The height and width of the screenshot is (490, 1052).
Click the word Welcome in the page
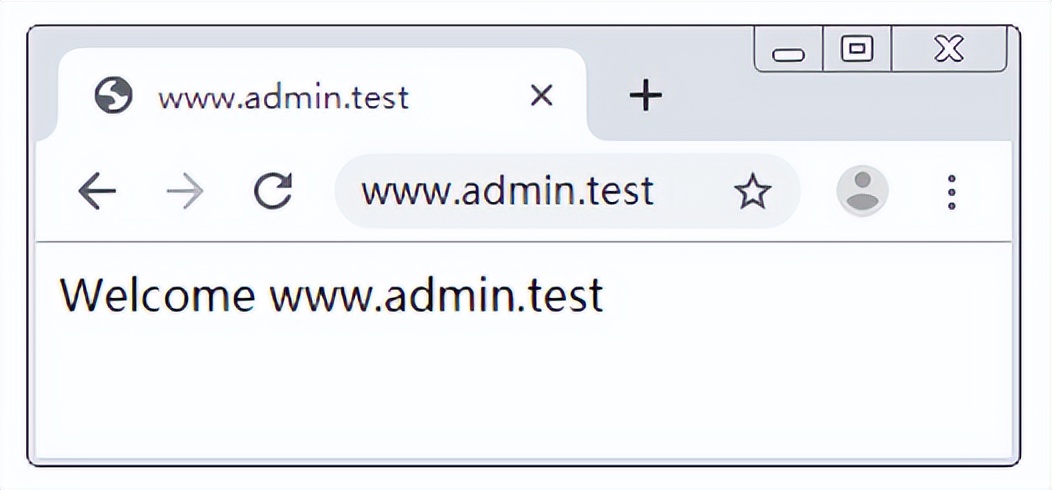pos(158,295)
